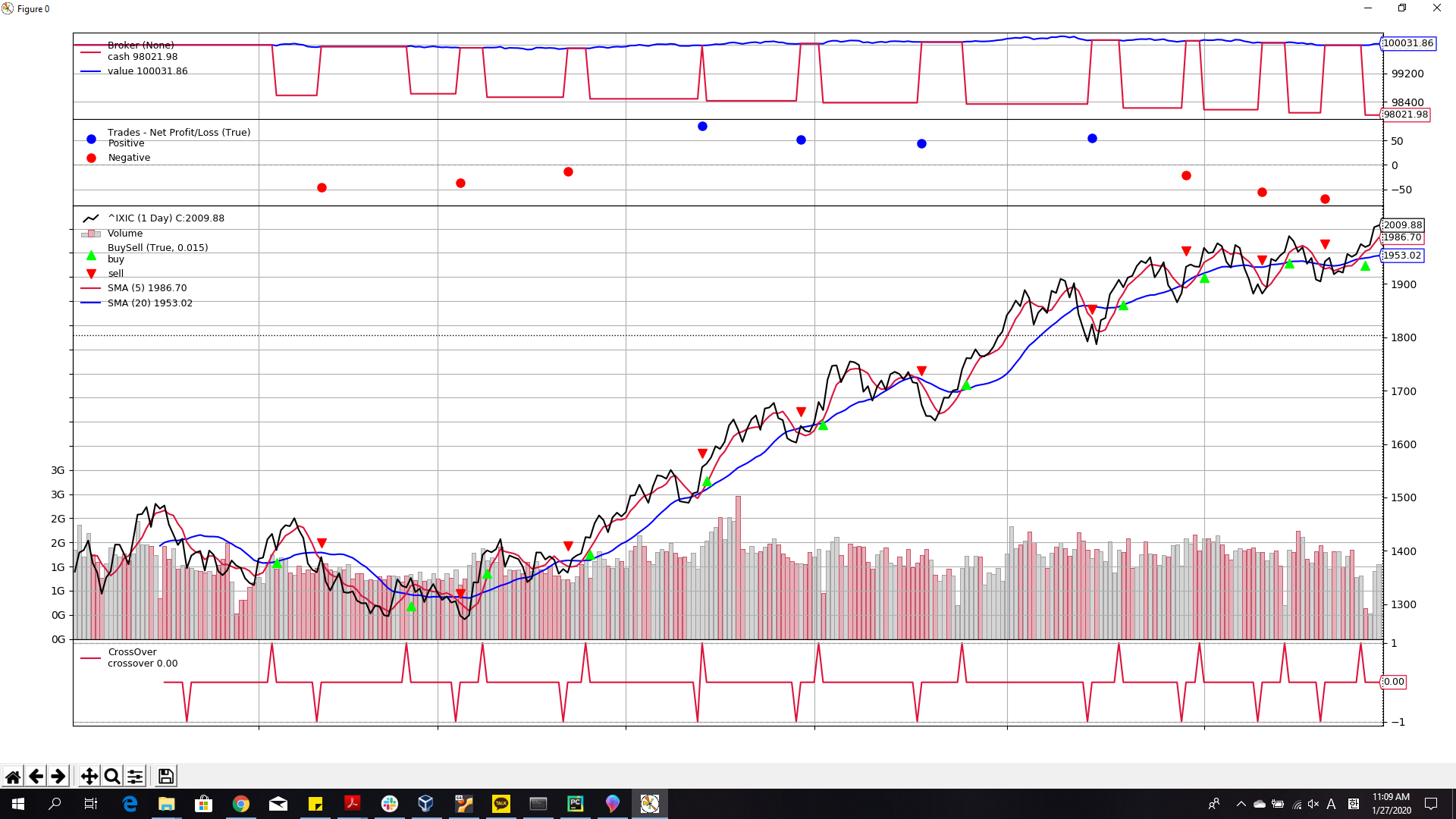Open VirtualBox from the taskbar
The height and width of the screenshot is (819, 1456).
[426, 804]
